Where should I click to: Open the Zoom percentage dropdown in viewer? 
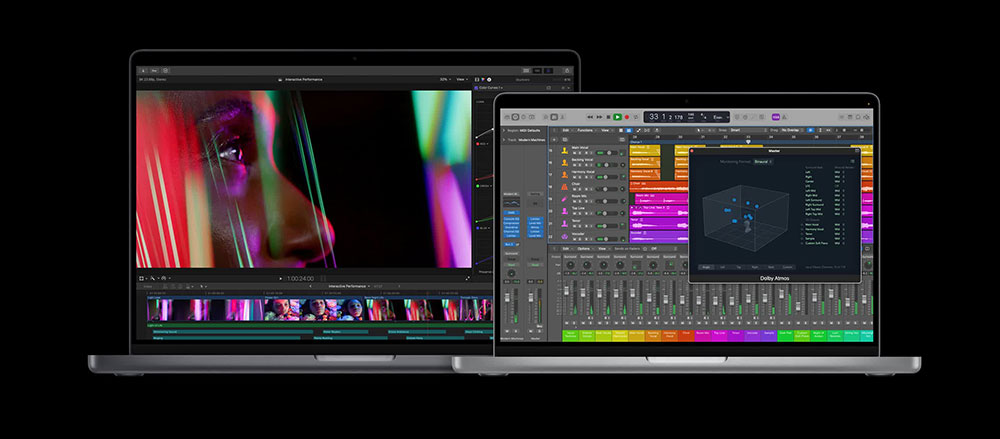tap(443, 79)
